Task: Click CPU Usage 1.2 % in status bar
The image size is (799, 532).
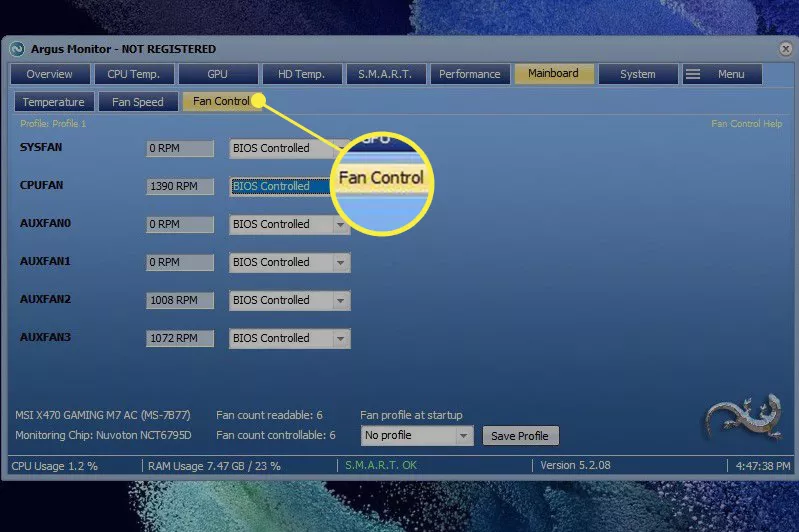Action: click(54, 466)
